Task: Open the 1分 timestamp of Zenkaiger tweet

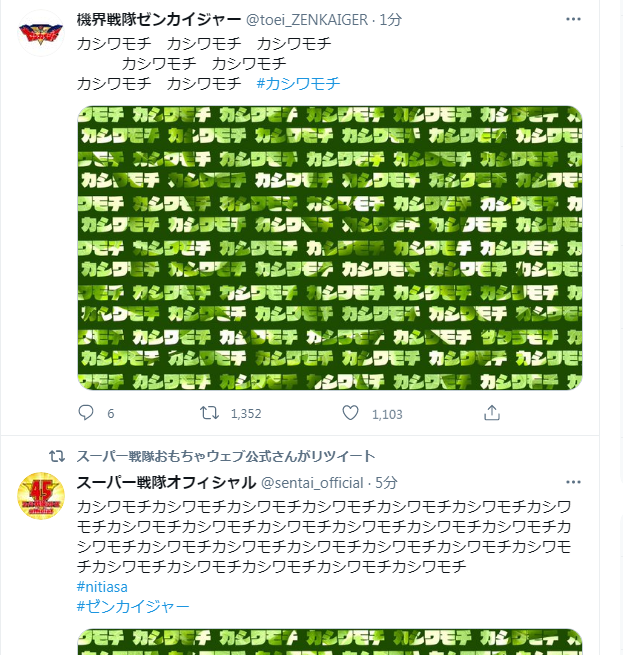Action: (x=391, y=20)
